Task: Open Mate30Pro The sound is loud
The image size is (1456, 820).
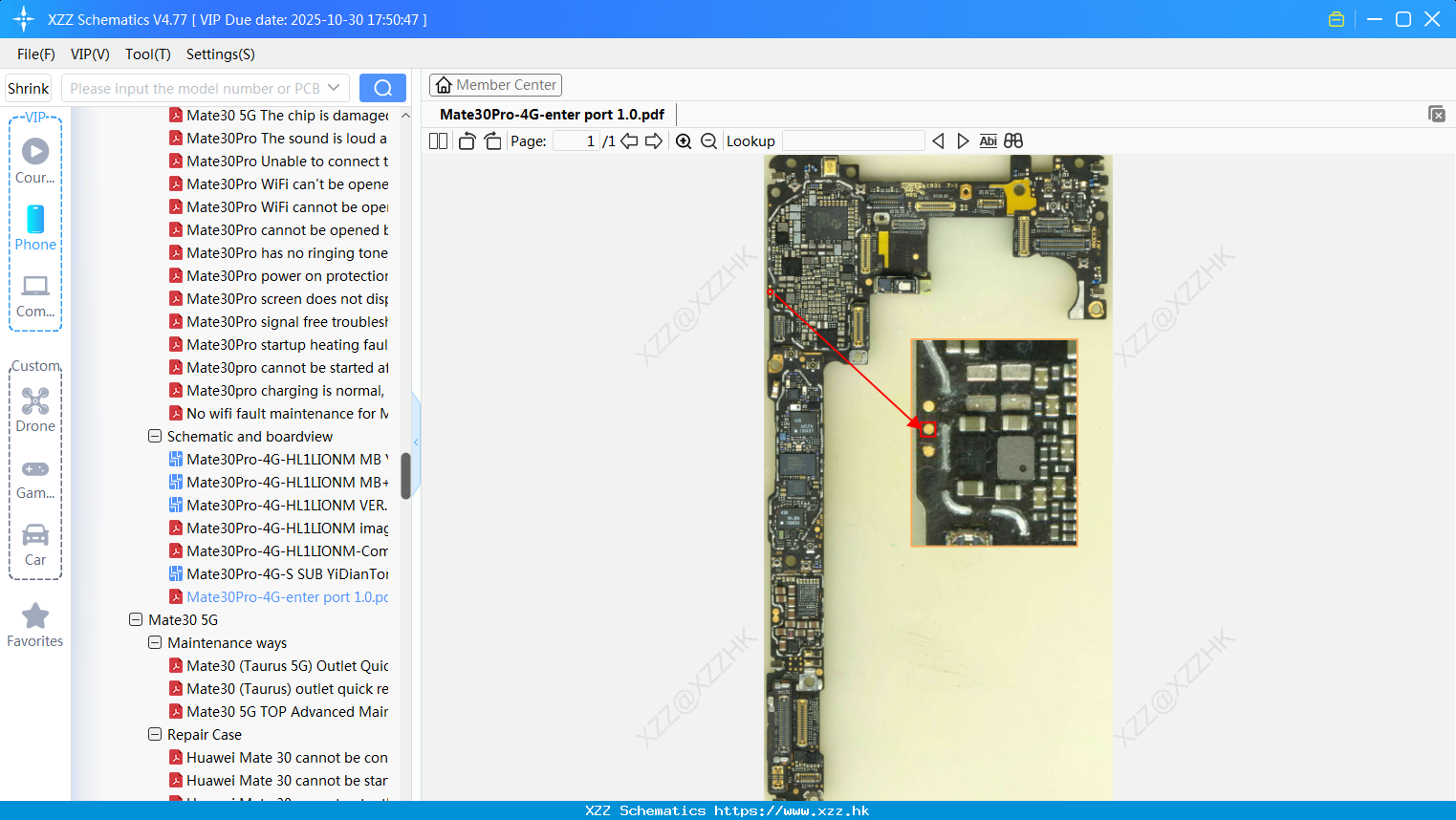Action: click(278, 139)
